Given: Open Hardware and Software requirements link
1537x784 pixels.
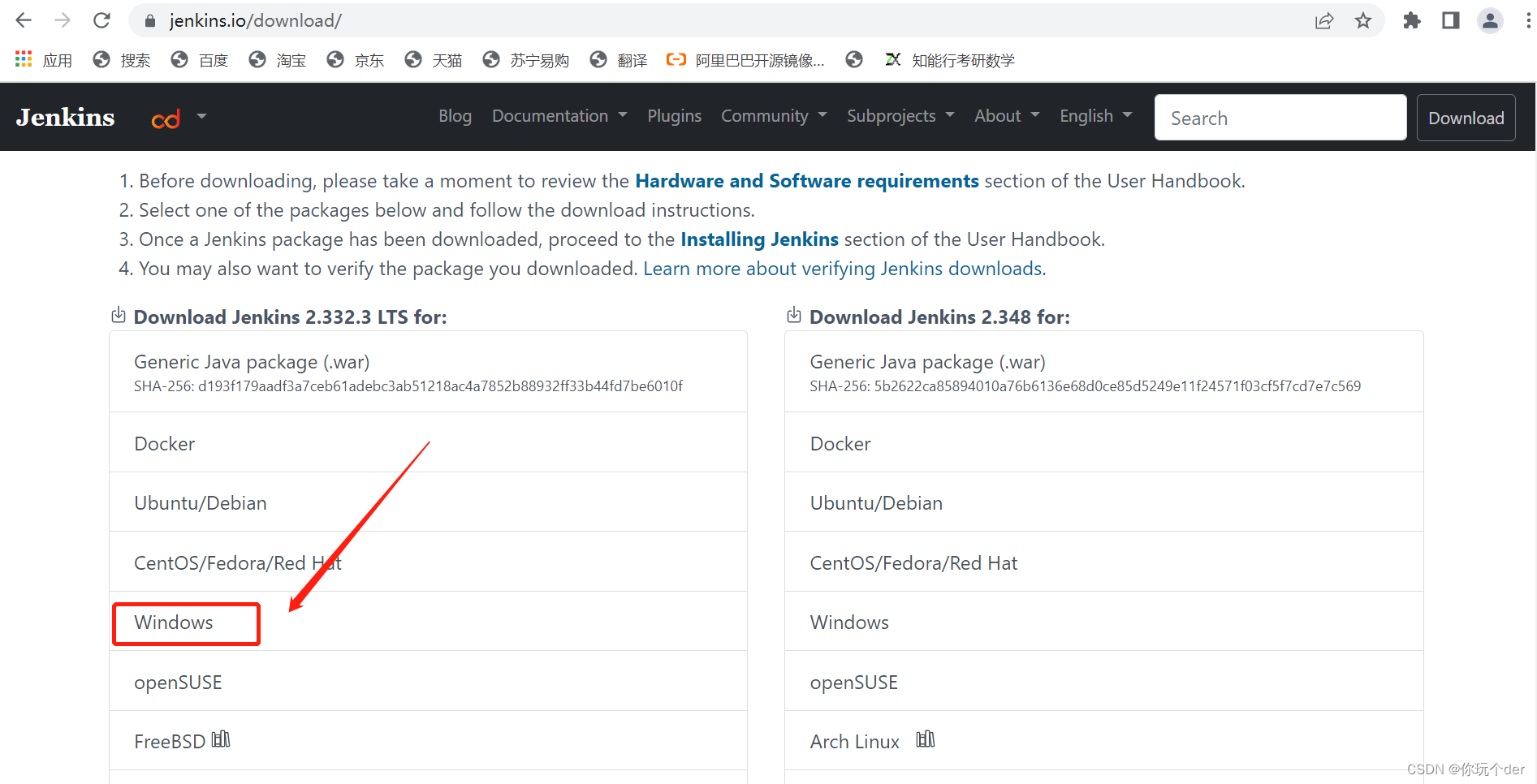Looking at the screenshot, I should [x=807, y=181].
